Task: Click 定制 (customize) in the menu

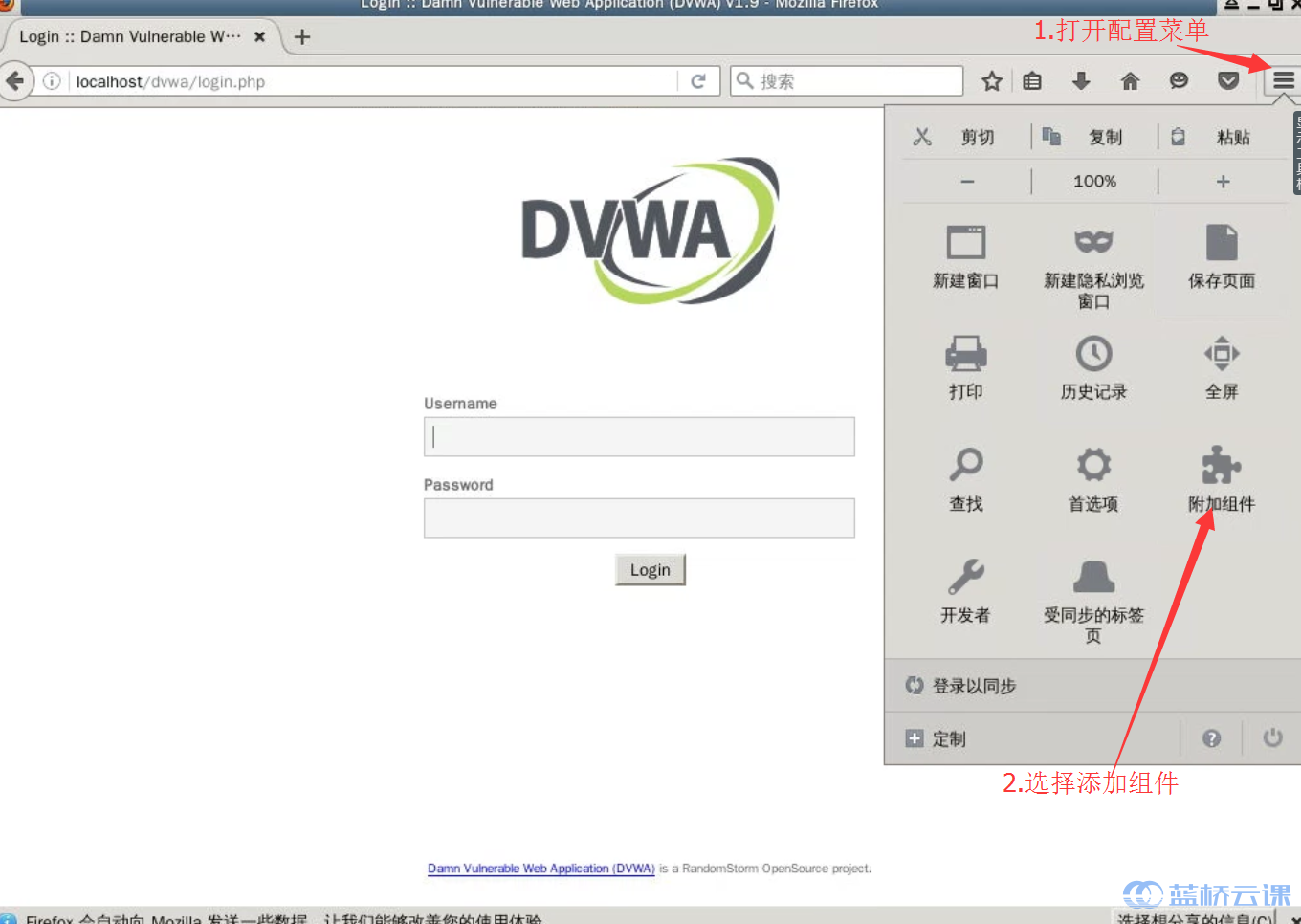Action: coord(936,738)
